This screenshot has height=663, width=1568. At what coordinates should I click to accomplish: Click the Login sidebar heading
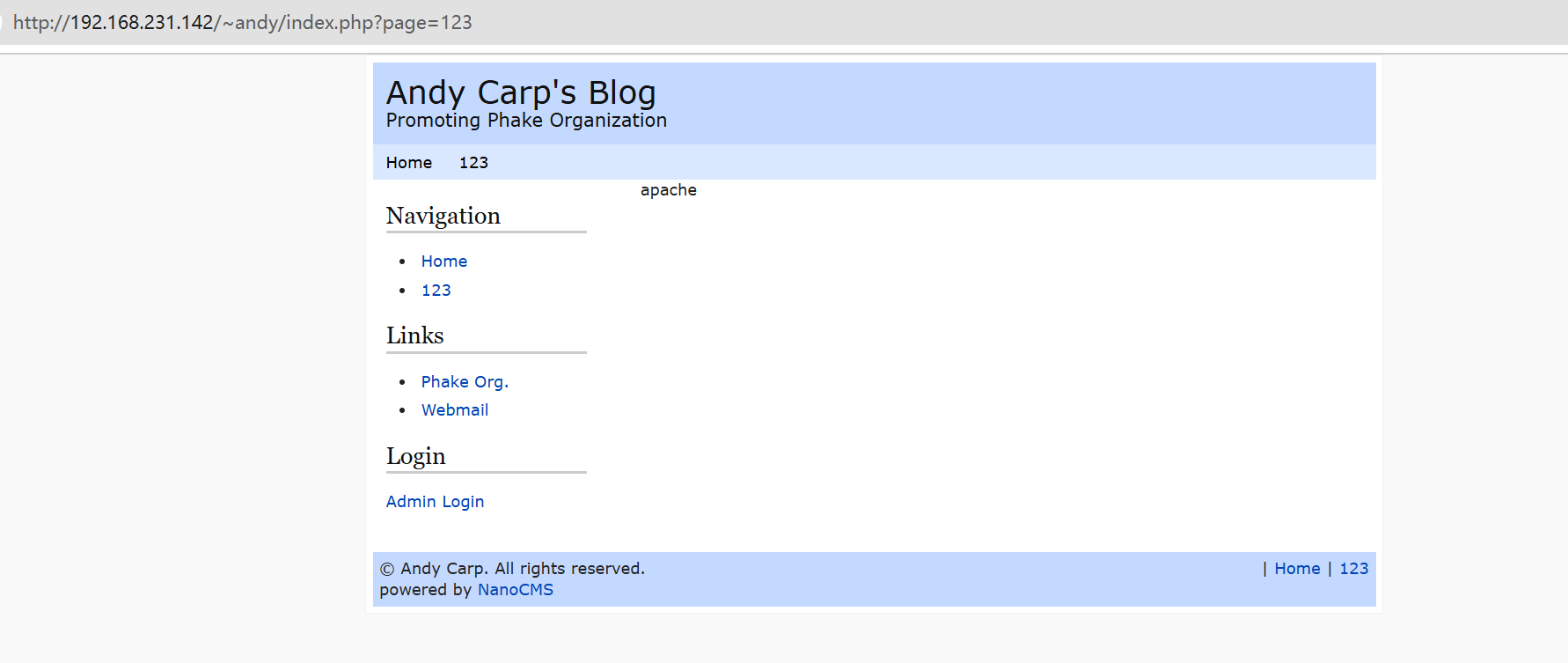[x=416, y=456]
